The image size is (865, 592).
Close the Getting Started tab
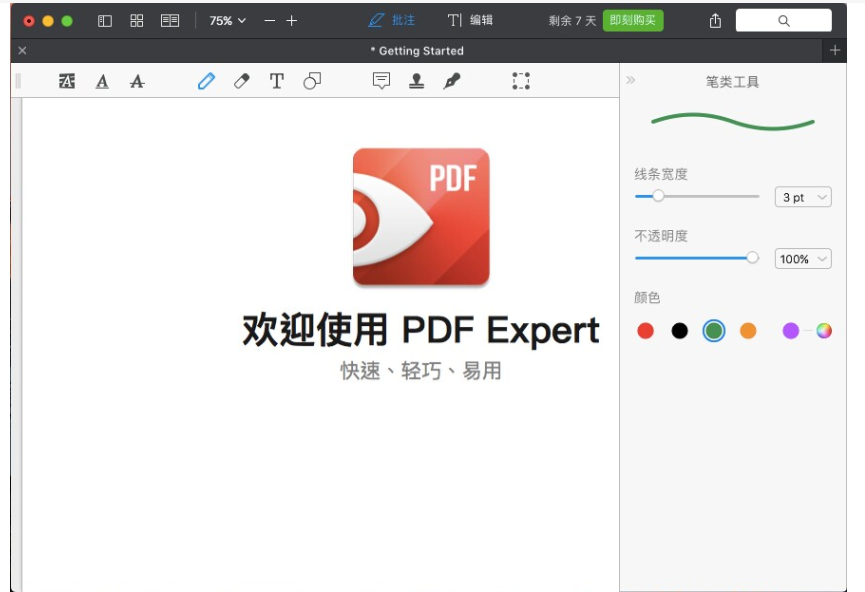[x=22, y=51]
